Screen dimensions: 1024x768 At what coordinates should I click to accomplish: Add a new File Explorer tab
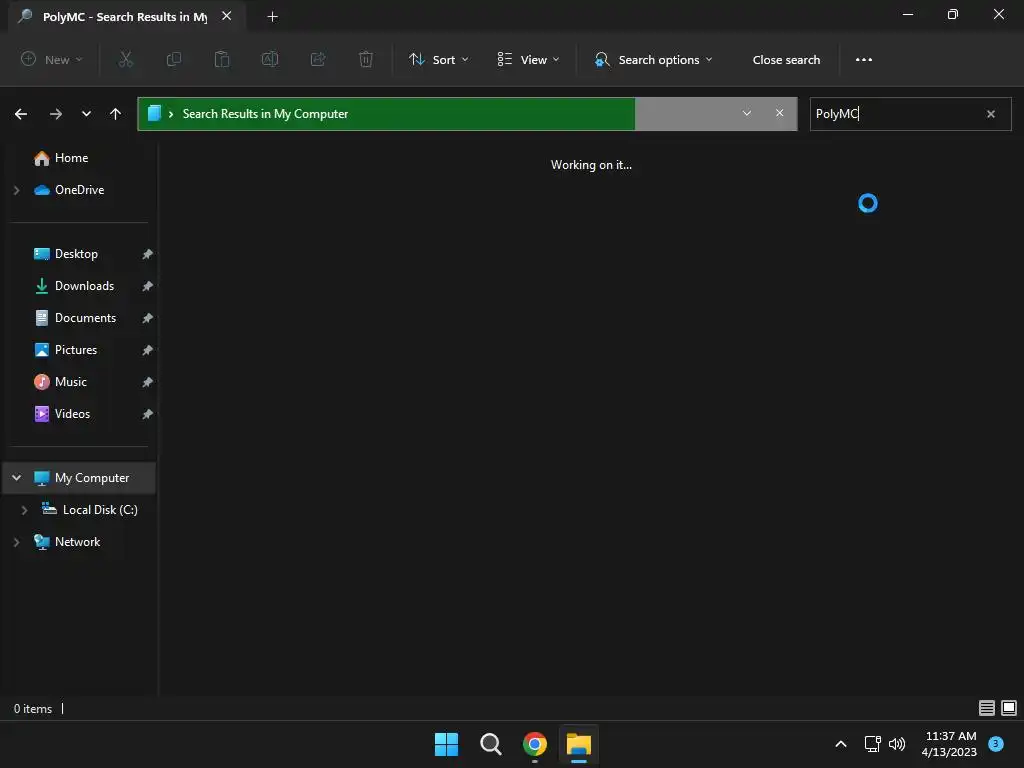(x=273, y=17)
